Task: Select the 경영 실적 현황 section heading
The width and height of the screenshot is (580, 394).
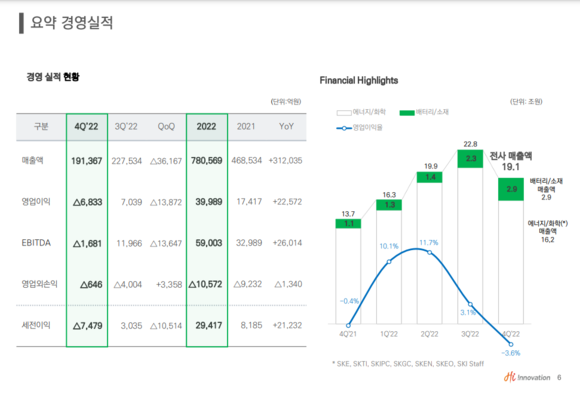Action: coord(53,77)
